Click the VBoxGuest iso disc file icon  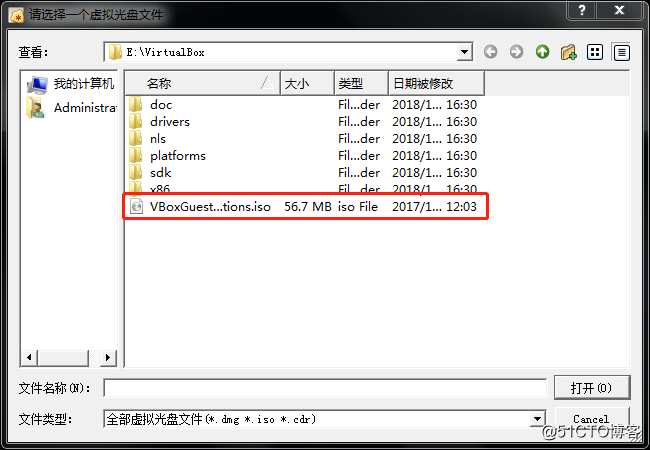pos(136,206)
